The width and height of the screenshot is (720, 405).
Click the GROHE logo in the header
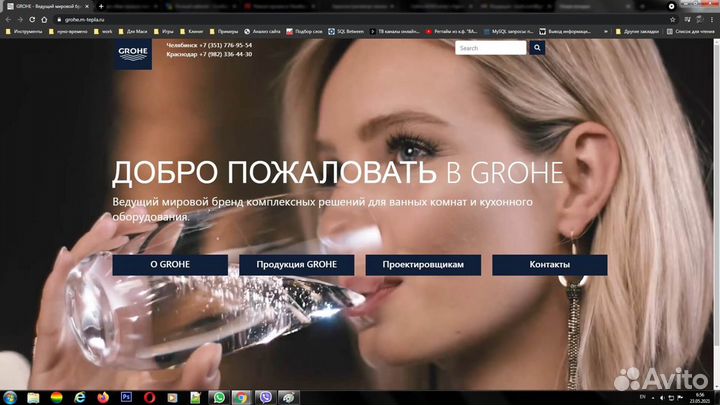click(x=133, y=54)
